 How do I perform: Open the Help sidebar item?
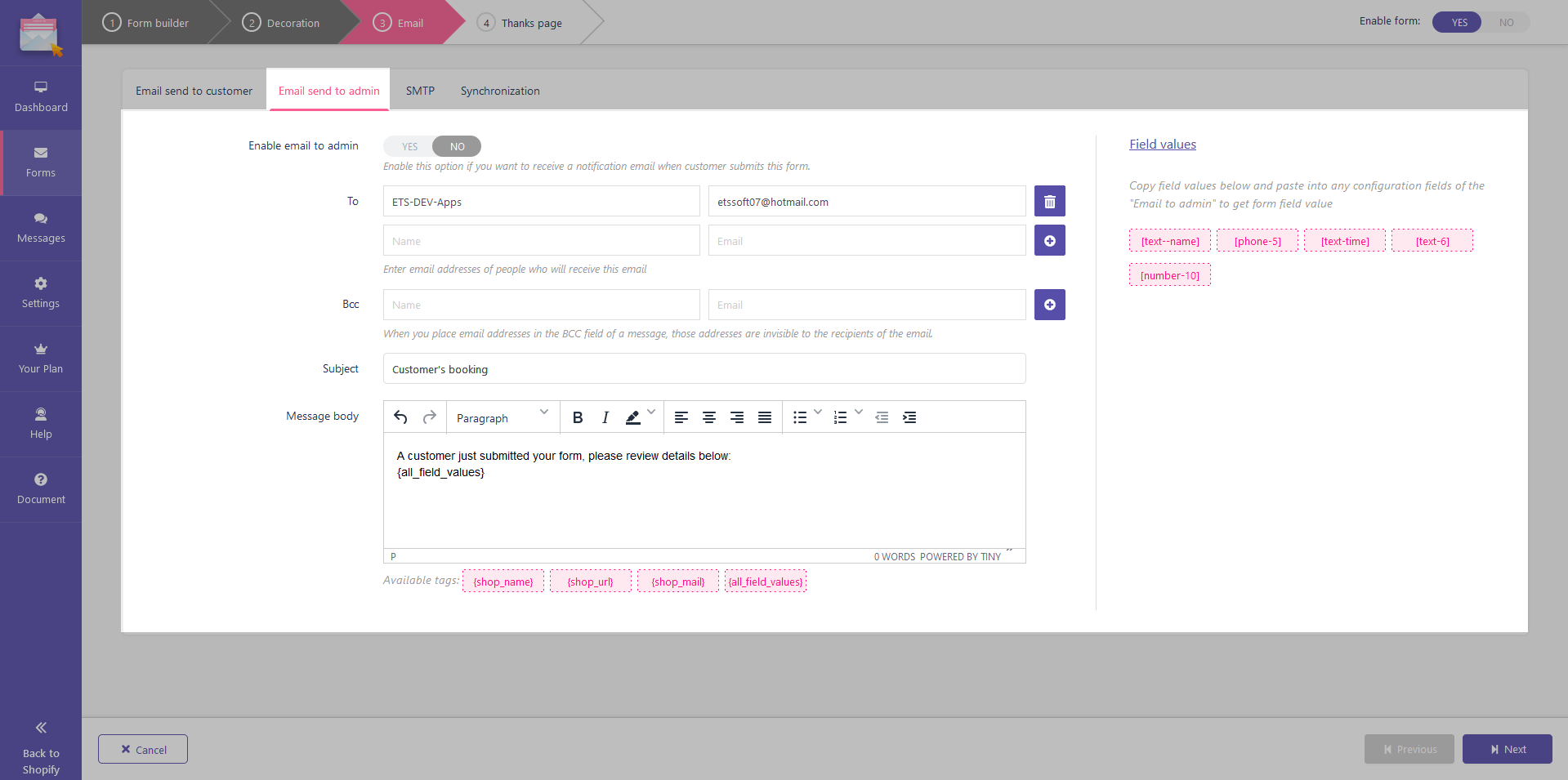tap(41, 424)
